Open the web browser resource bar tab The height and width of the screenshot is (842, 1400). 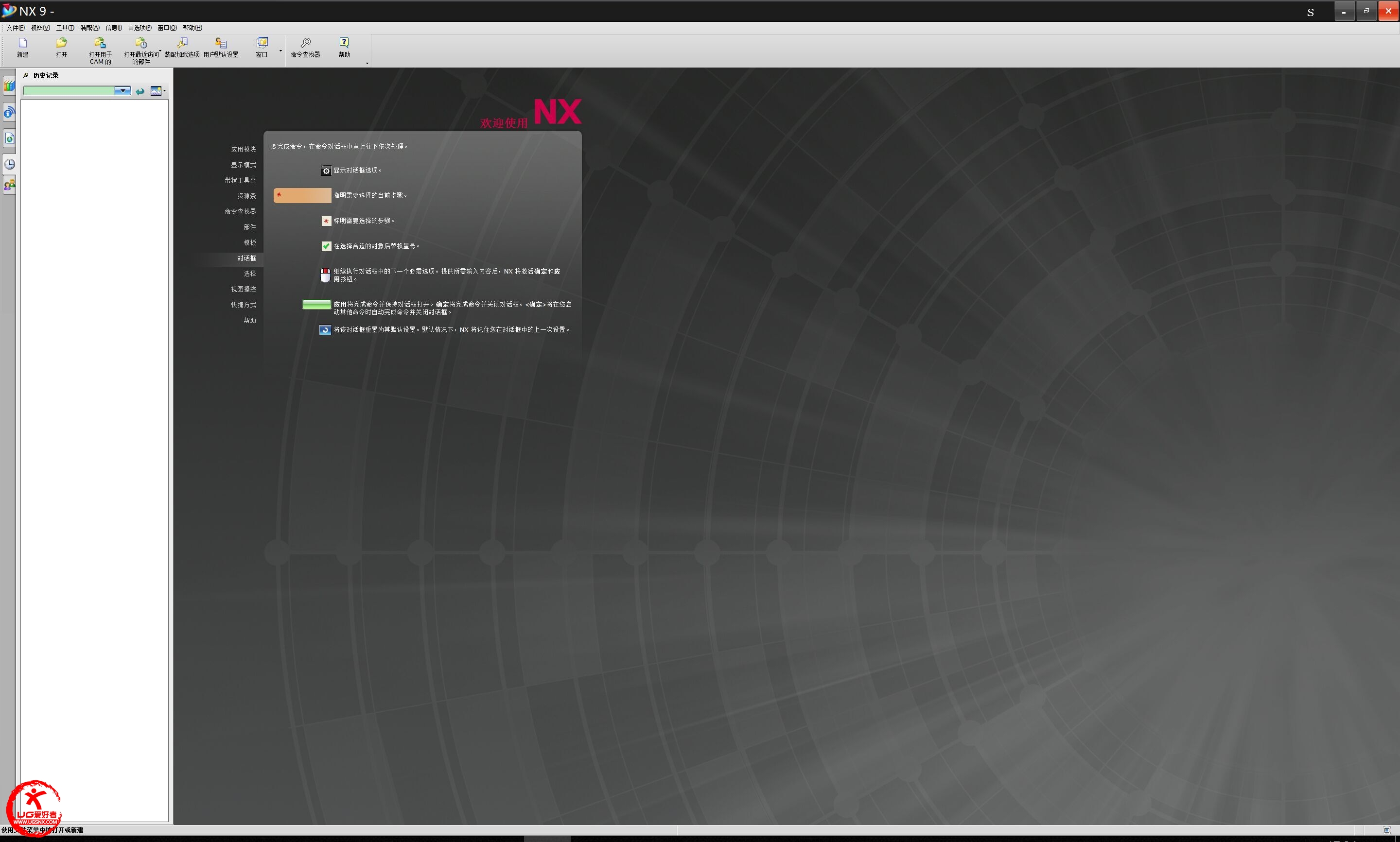(9, 138)
